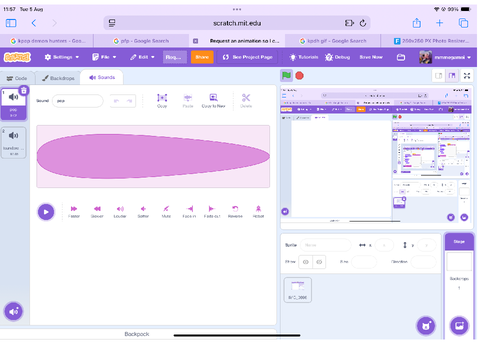This screenshot has height=360, width=480.
Task: Open a new Safari tab with plus
Action: pyautogui.click(x=440, y=23)
